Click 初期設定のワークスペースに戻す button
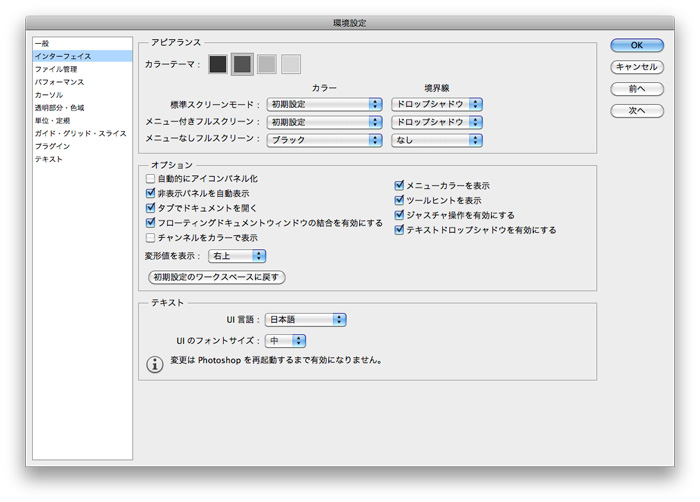This screenshot has height=502, width=700. click(217, 277)
